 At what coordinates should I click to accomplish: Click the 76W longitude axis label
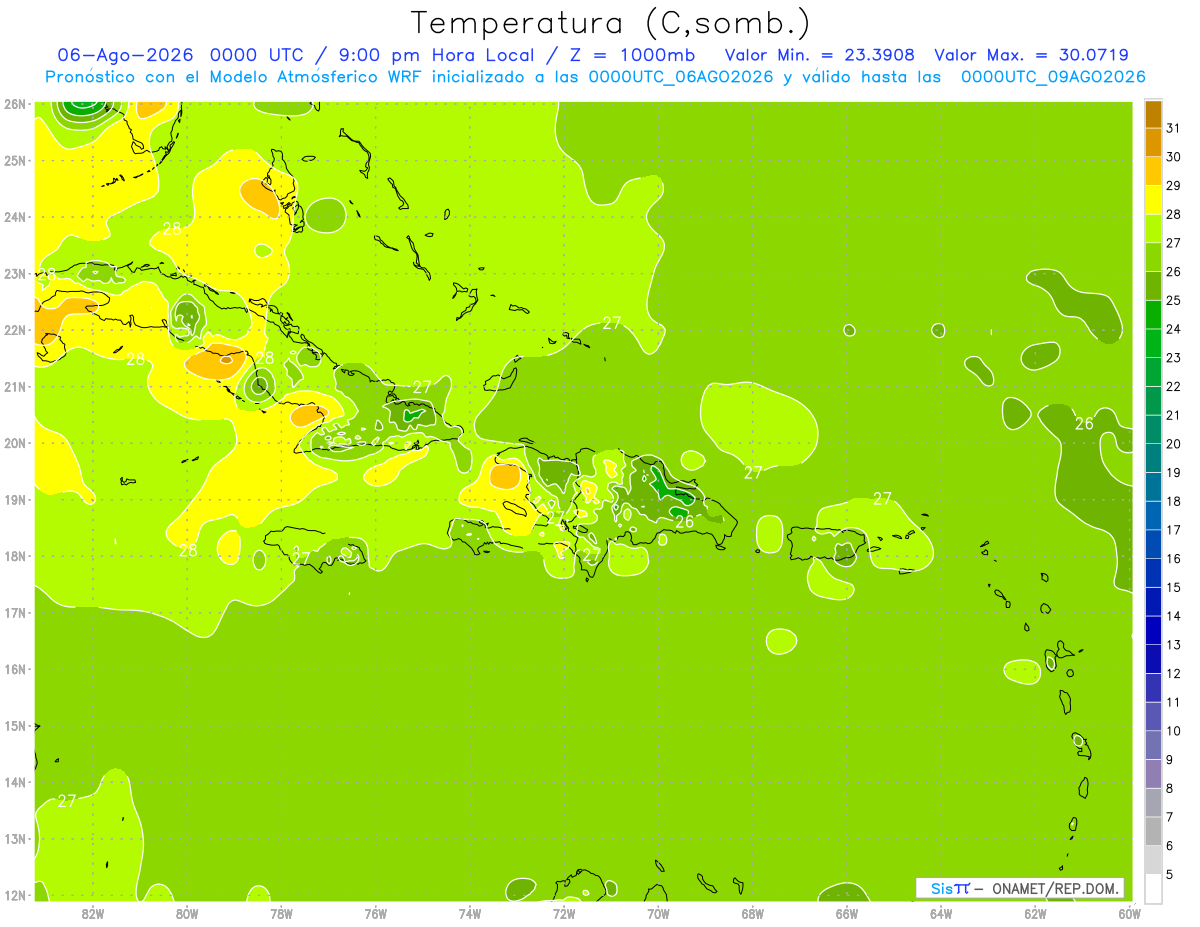point(376,913)
